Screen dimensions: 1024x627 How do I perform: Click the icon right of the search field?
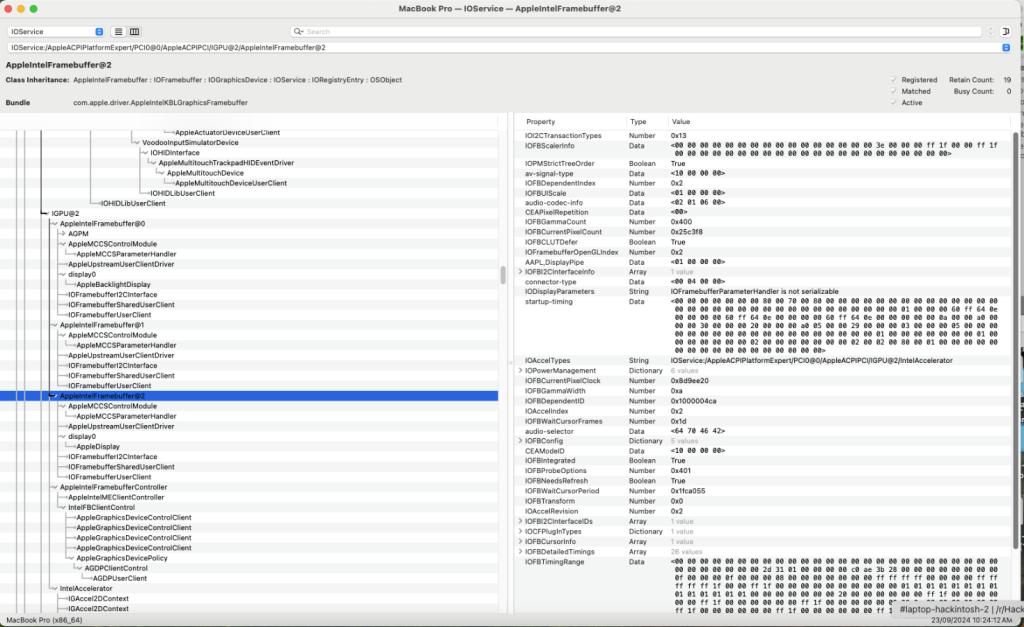(1005, 32)
